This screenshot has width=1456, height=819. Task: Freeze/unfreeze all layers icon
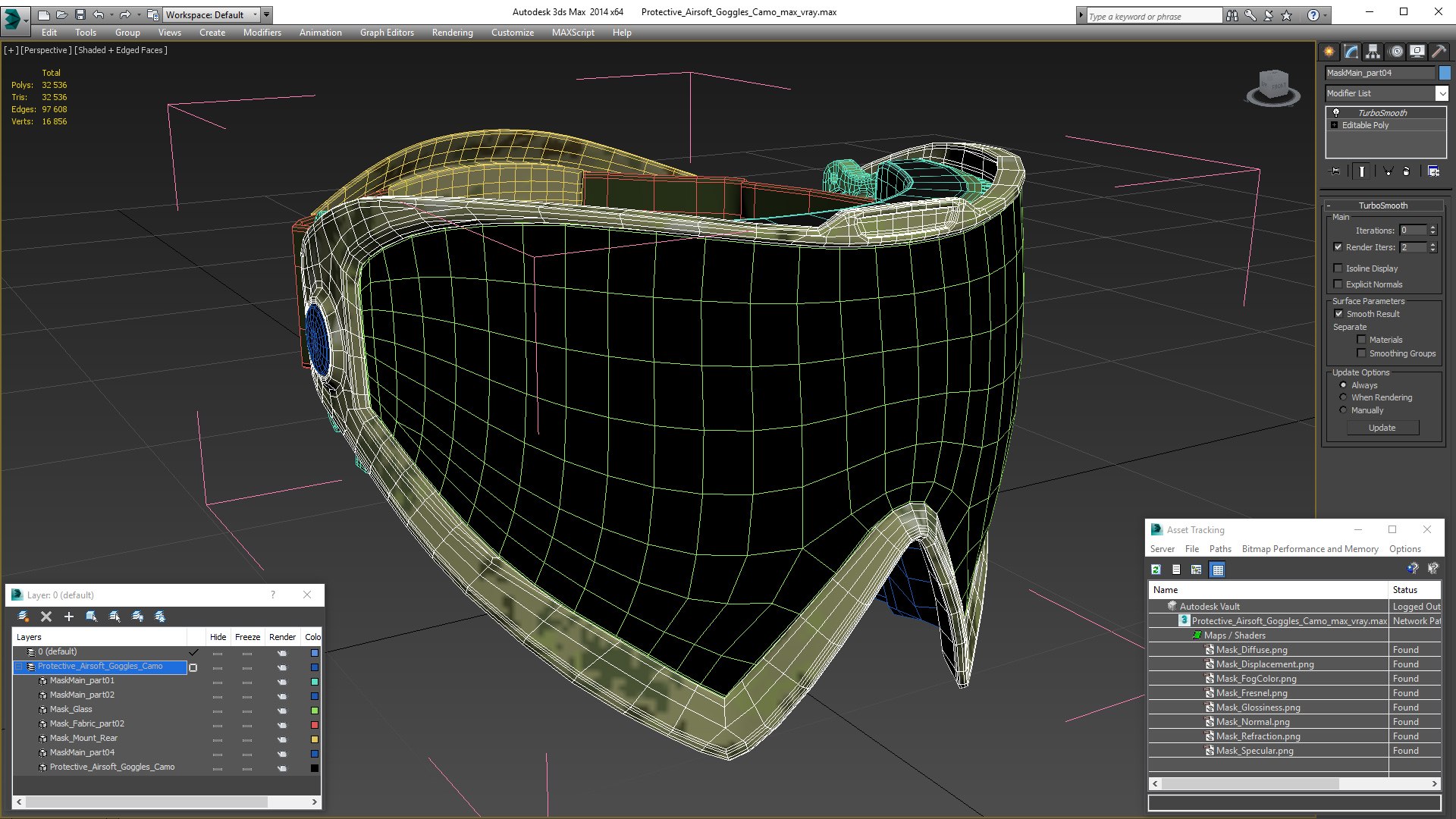(x=160, y=617)
